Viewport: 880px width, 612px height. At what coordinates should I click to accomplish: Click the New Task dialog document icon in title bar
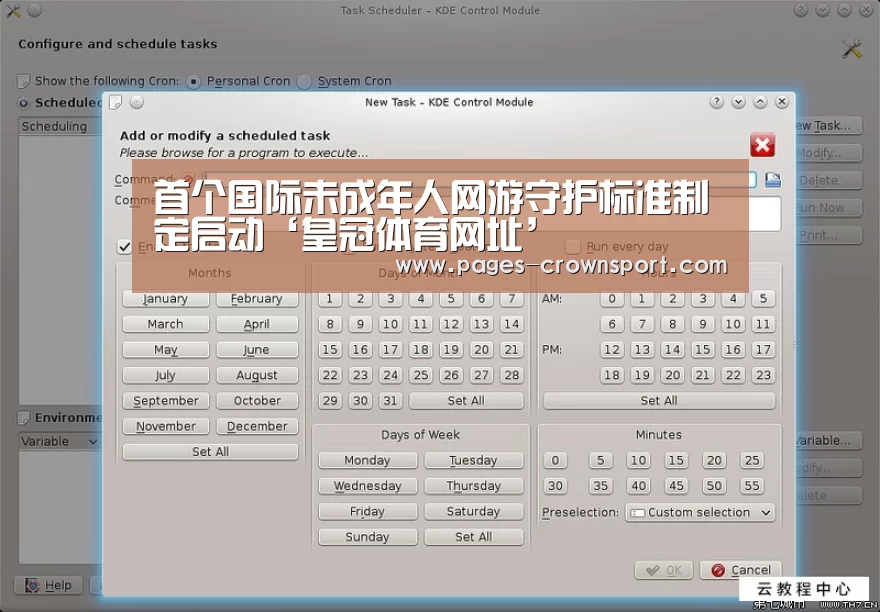(x=116, y=102)
